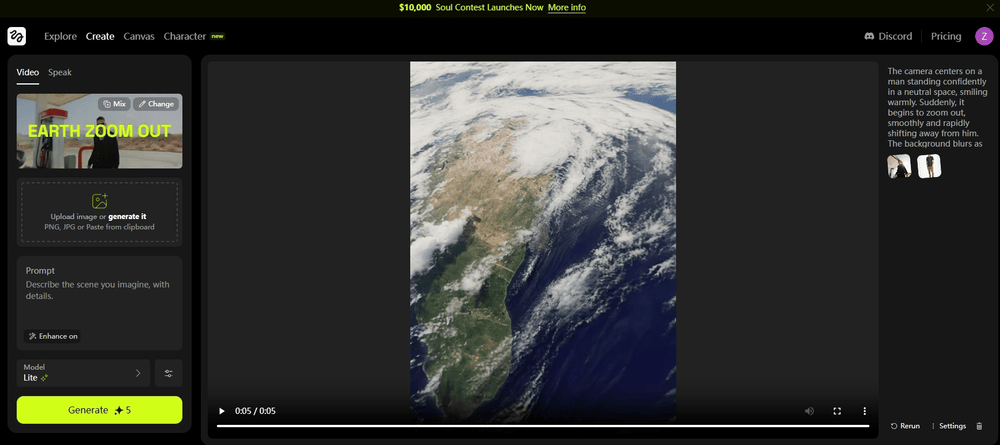Click the Earth satellite video frame
The width and height of the screenshot is (1000, 445).
[543, 241]
